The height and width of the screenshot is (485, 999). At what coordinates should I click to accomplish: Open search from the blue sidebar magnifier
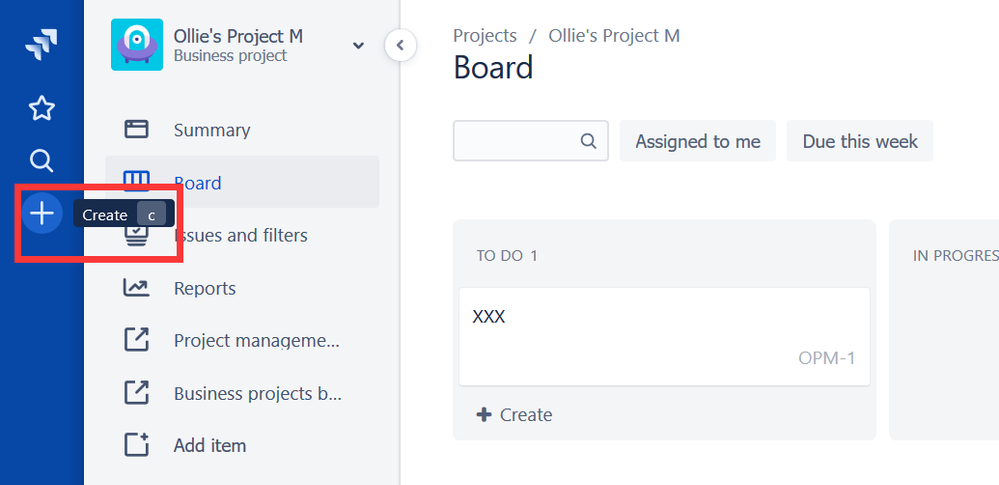coord(42,161)
